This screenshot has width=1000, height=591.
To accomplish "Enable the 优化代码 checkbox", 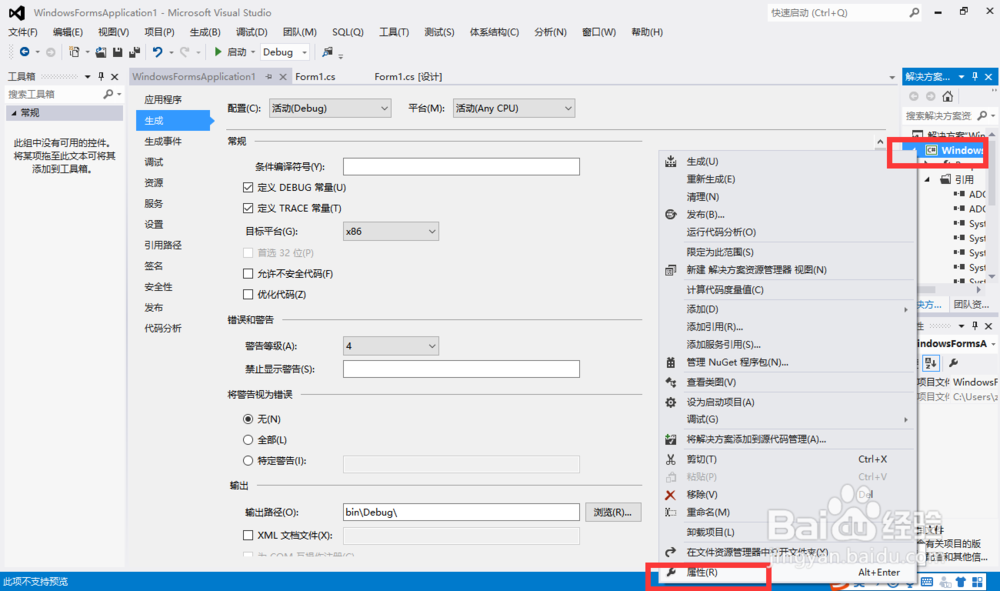I will pos(248,294).
